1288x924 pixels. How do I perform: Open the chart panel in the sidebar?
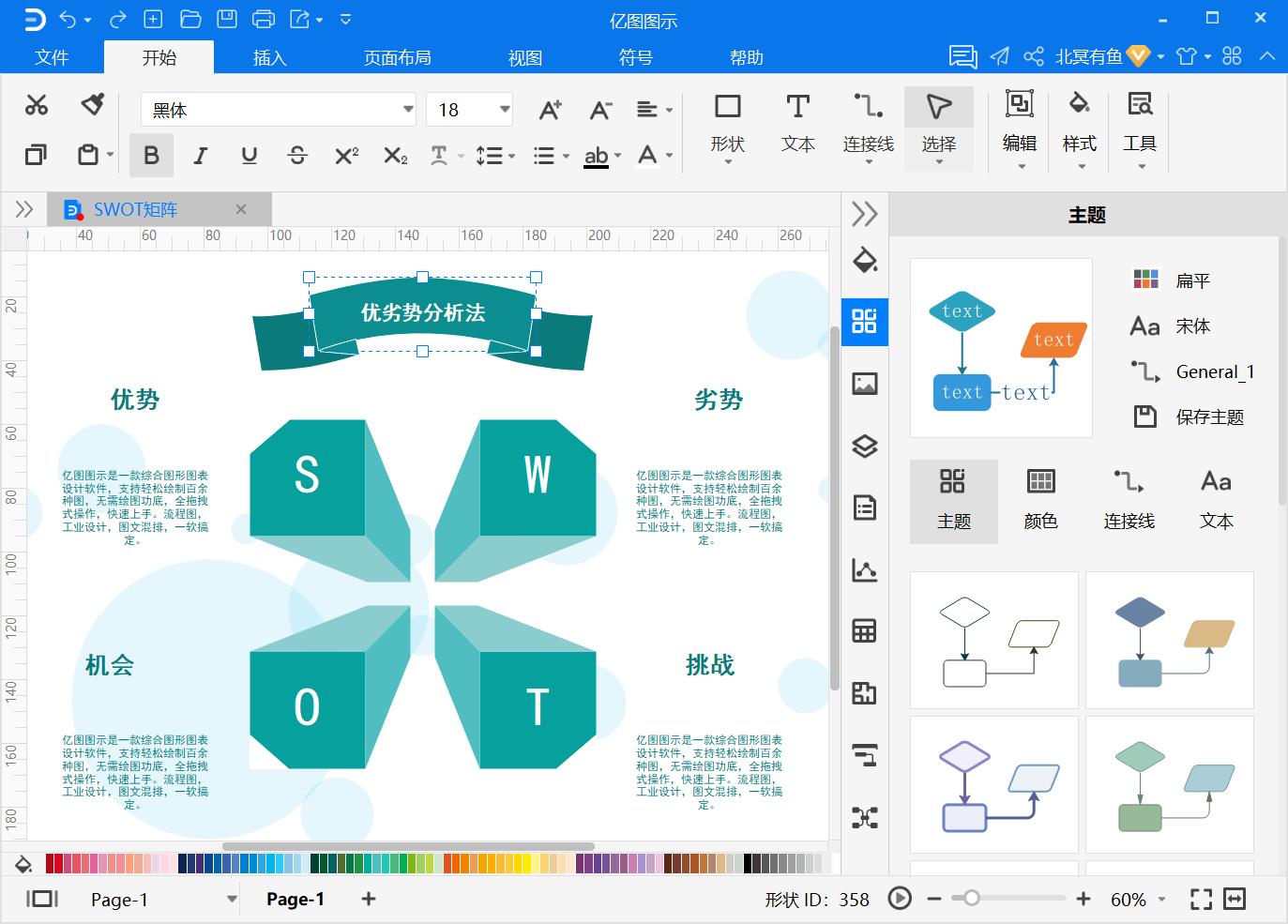pos(864,569)
